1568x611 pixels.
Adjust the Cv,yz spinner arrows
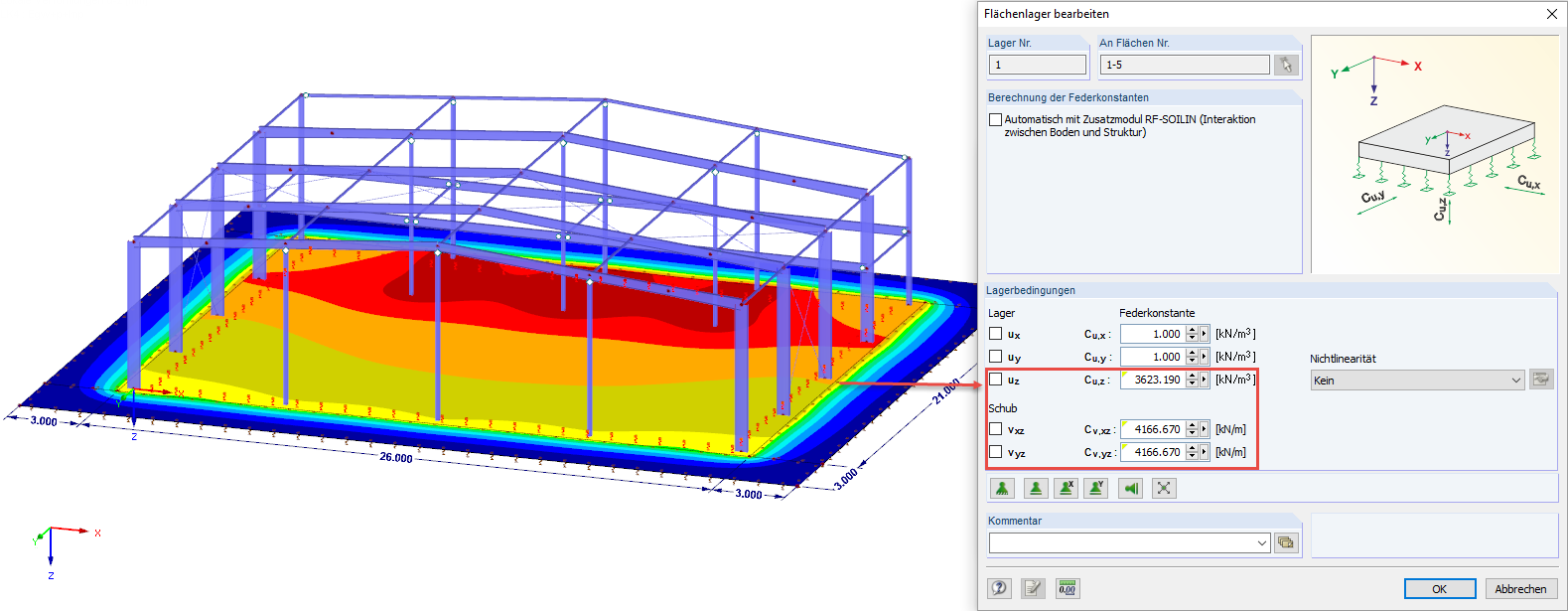(x=1192, y=452)
